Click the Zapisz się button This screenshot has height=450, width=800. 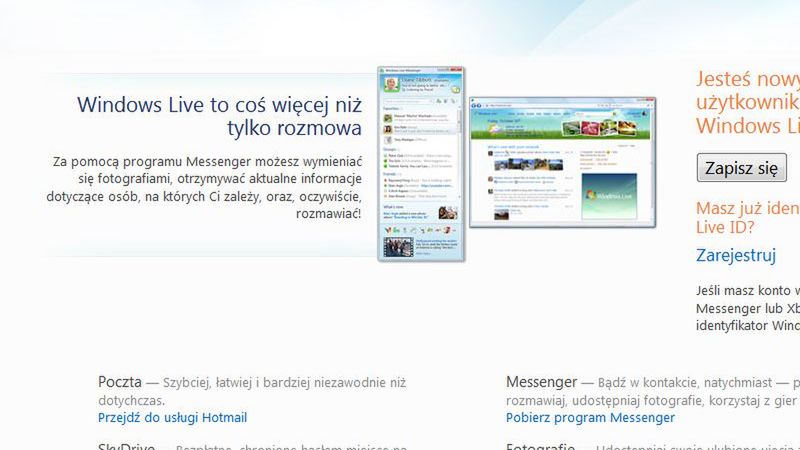(x=741, y=167)
